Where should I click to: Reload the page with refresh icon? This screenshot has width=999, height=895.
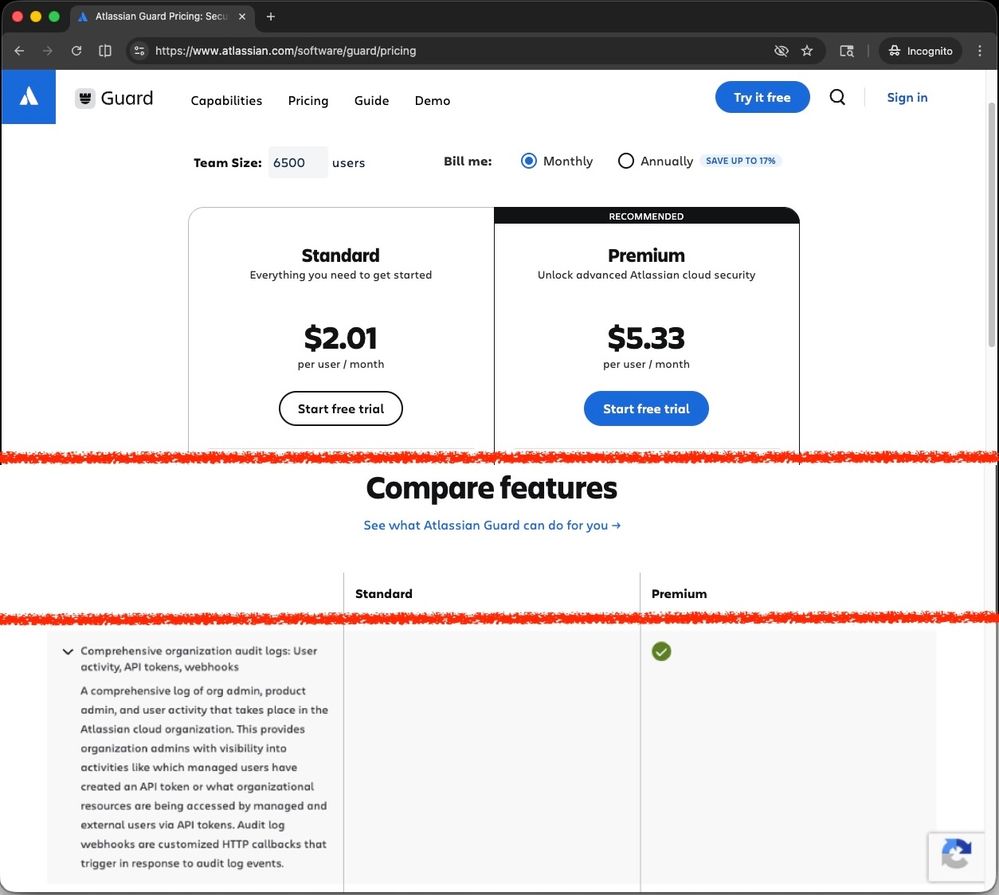76,51
